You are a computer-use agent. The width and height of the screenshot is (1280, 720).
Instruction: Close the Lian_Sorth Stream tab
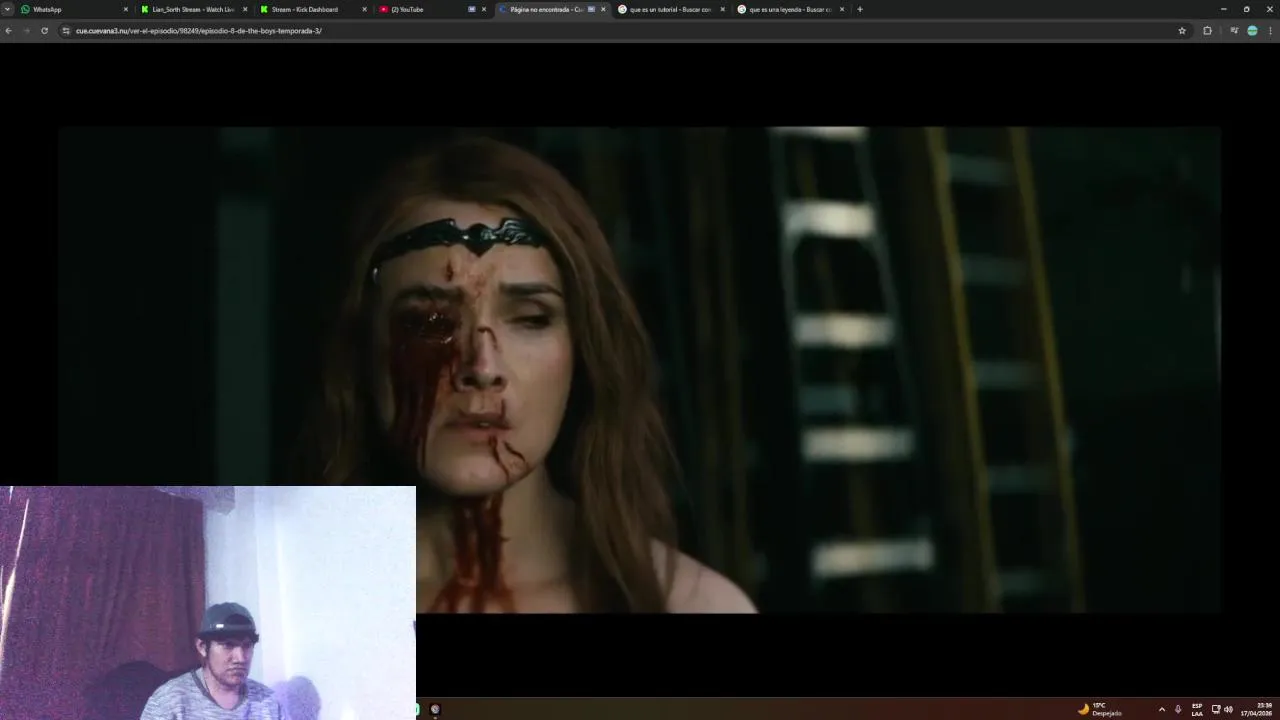[245, 9]
